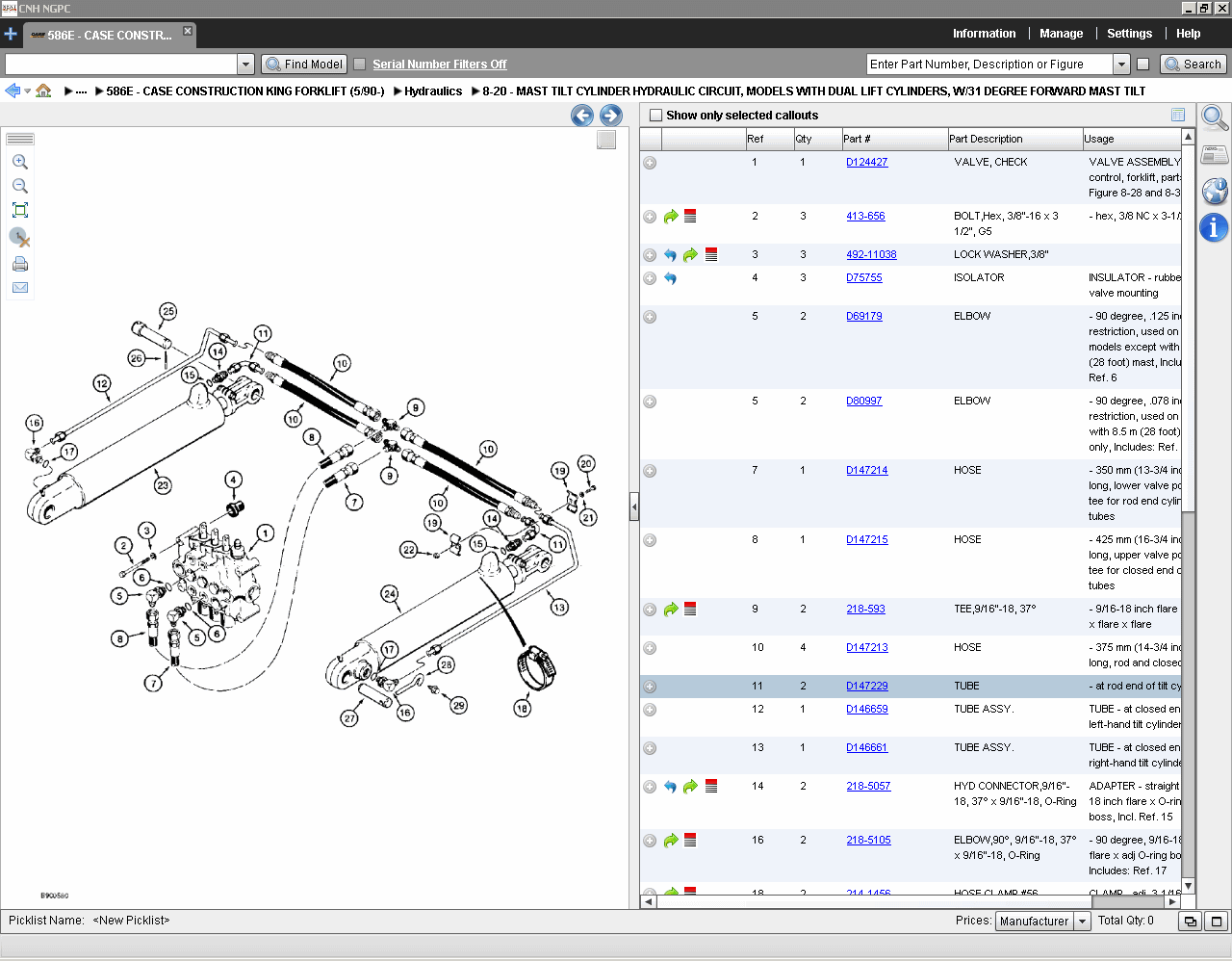Open the Prices dropdown showing Manufacturer
The height and width of the screenshot is (961, 1232).
(1080, 921)
